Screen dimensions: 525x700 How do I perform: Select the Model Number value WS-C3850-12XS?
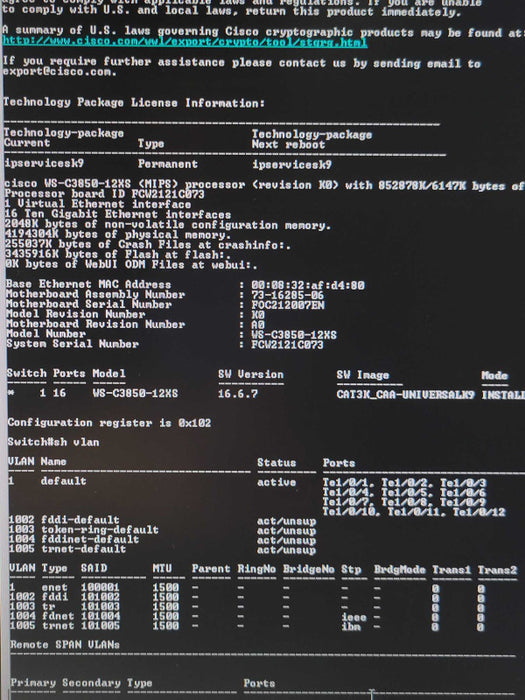(294, 335)
